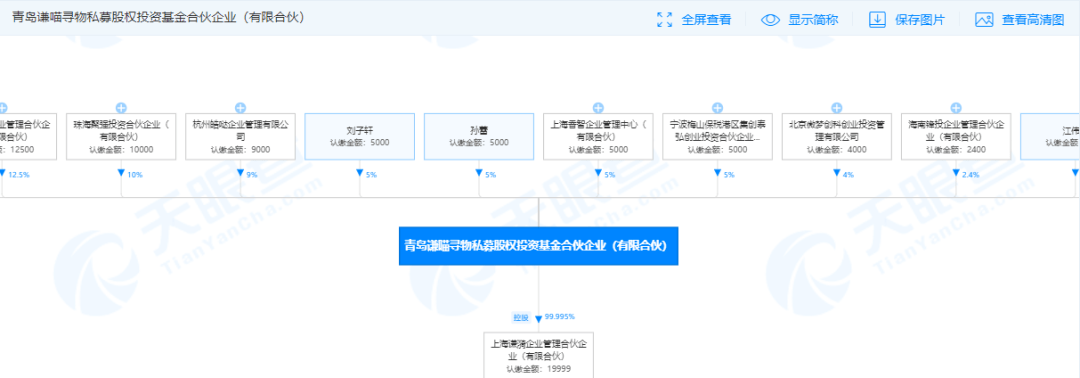Select the central blue 青岛谦喵寻物 fund node
Screen dimensions: 1080x378
(539, 246)
